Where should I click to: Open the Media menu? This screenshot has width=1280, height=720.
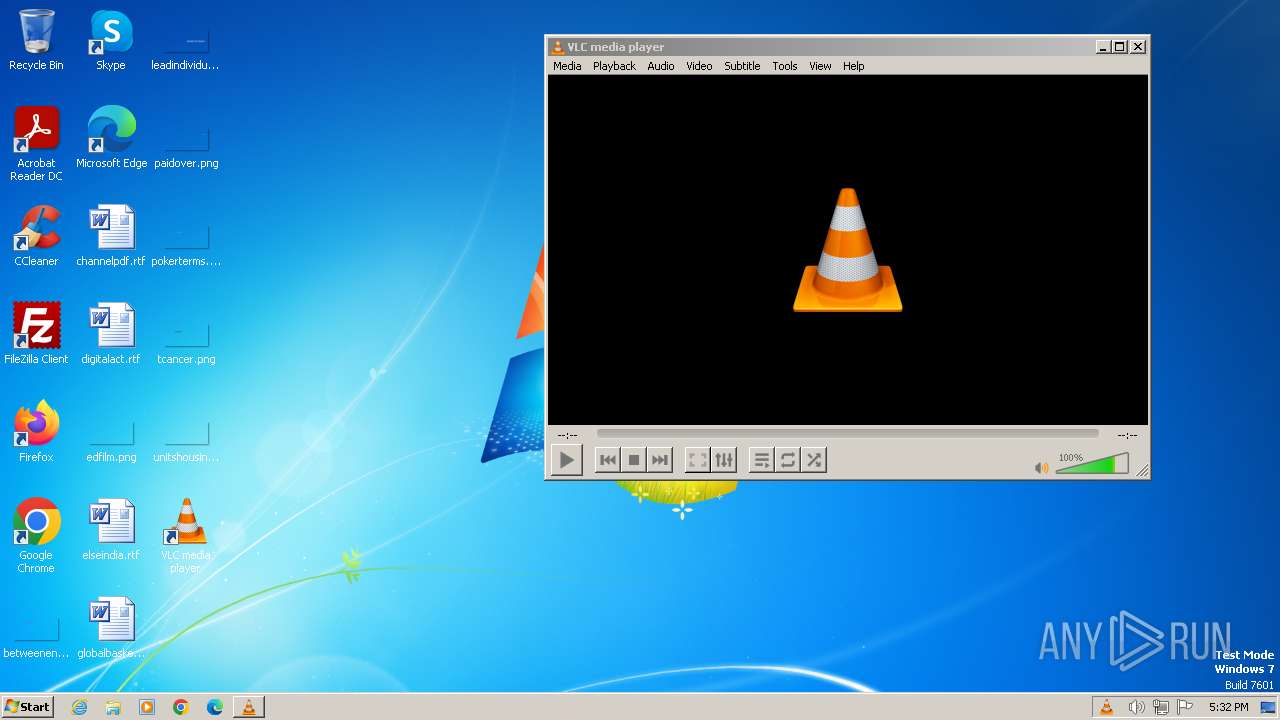[567, 66]
